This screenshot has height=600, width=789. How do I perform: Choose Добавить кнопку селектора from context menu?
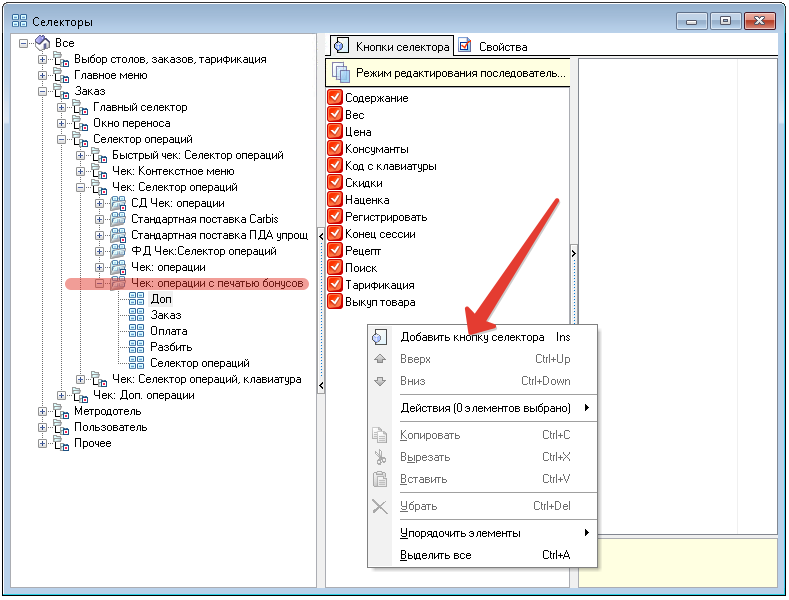click(483, 337)
